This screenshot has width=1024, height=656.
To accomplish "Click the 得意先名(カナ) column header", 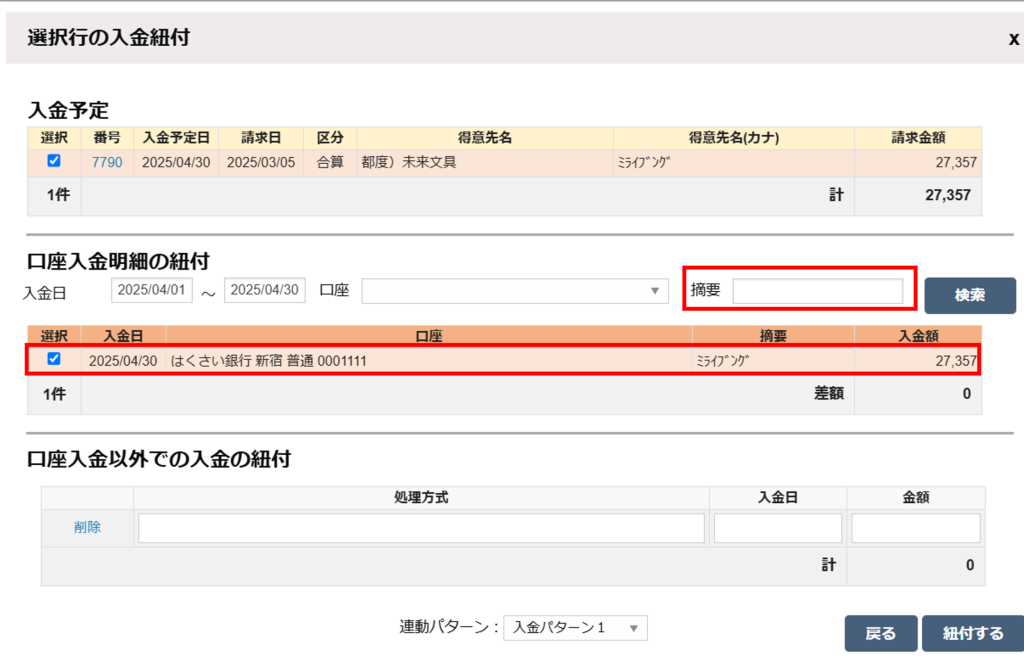I will 733,138.
